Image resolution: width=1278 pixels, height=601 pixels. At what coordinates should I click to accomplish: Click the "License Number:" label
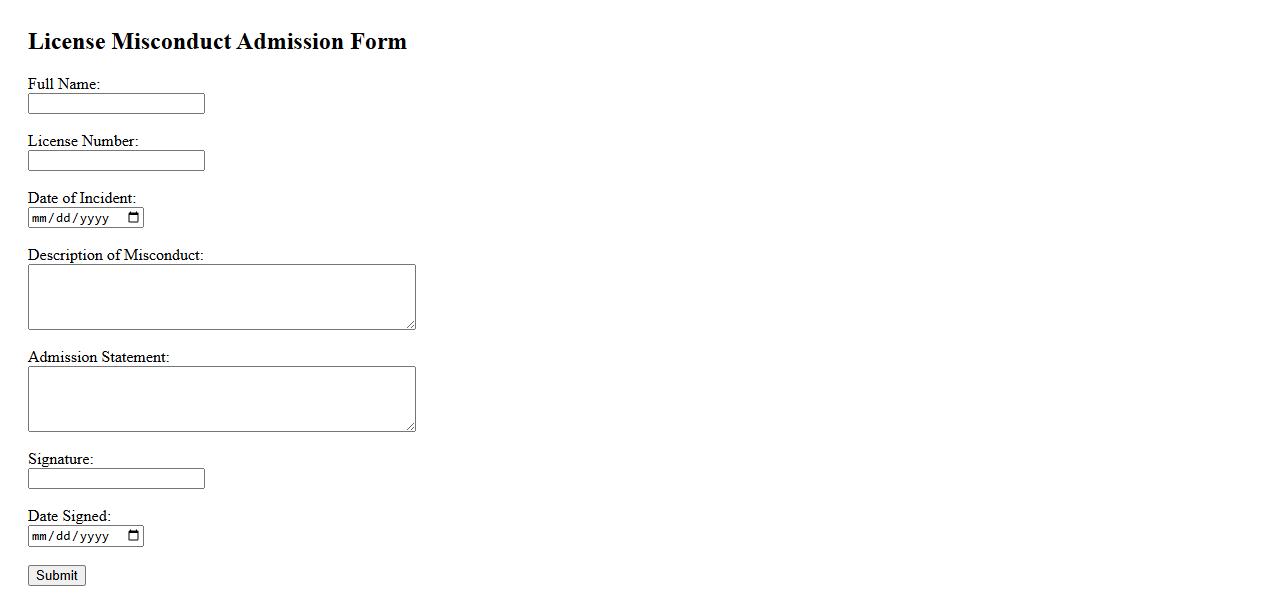coord(83,141)
